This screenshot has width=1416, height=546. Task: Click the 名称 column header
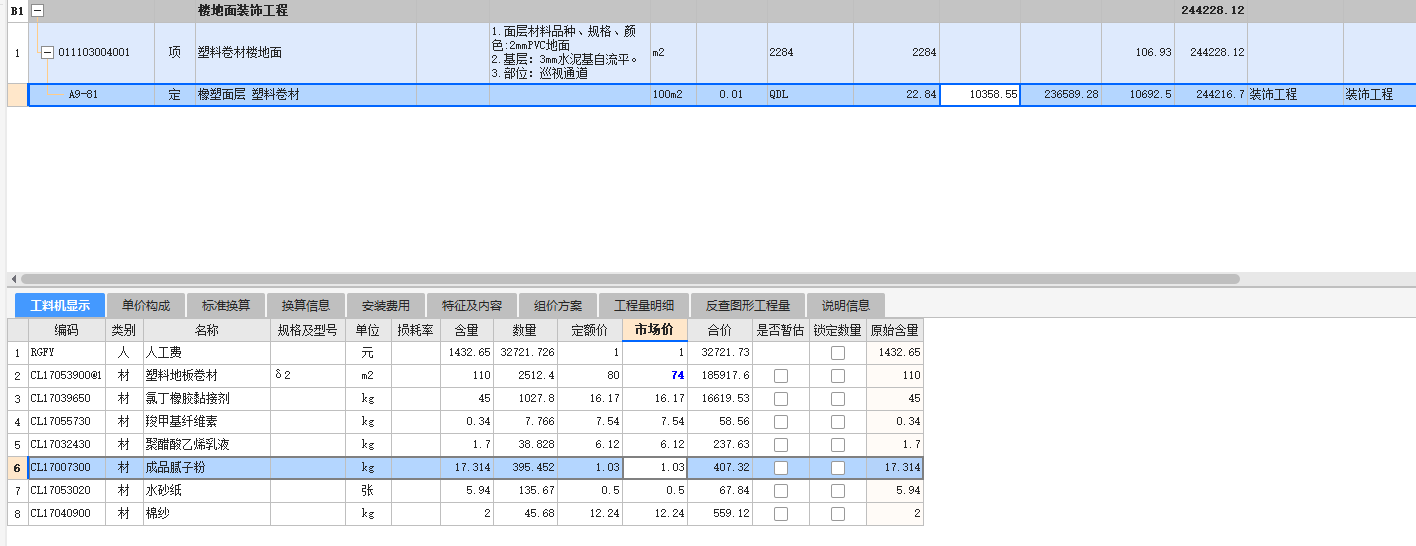(x=206, y=329)
